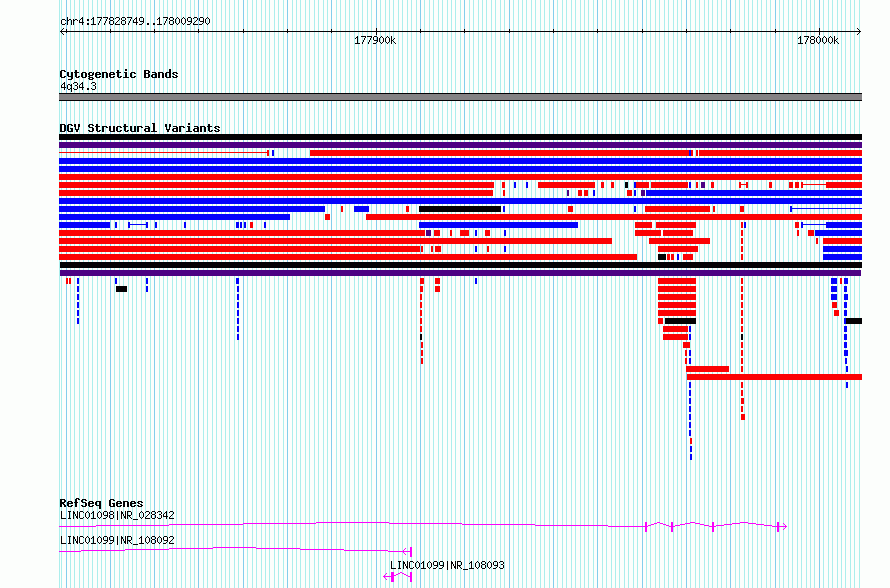Viewport: 890px width, 588px height.
Task: Select the short red variant bar directly above the long bottom red bar
Action: point(707,369)
